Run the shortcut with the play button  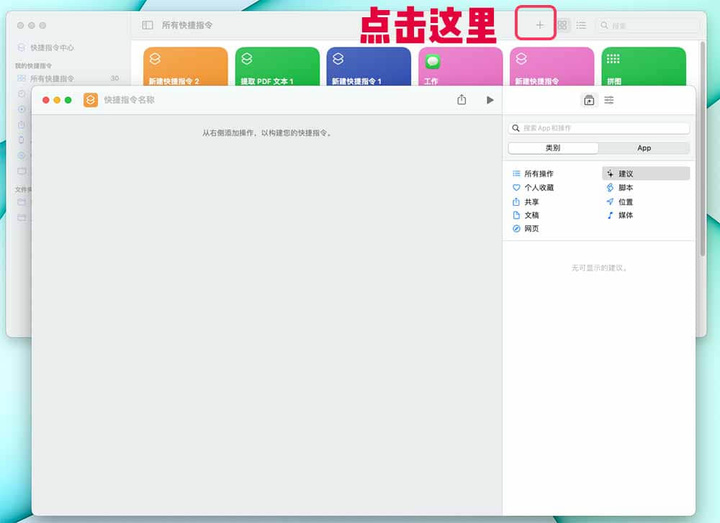(x=490, y=100)
